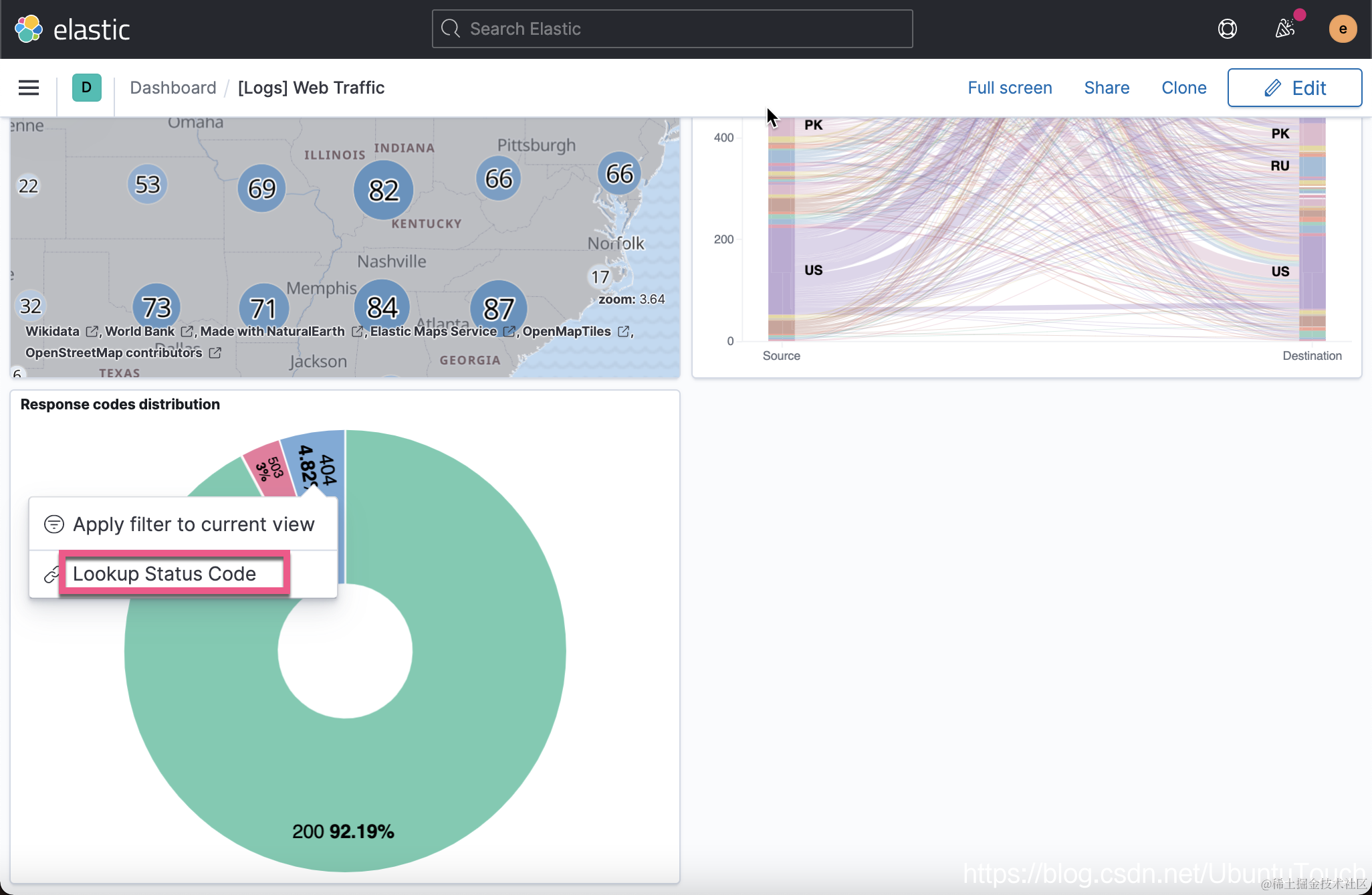Click the Clone link
Screen dimensions: 1372x895
click(1183, 88)
